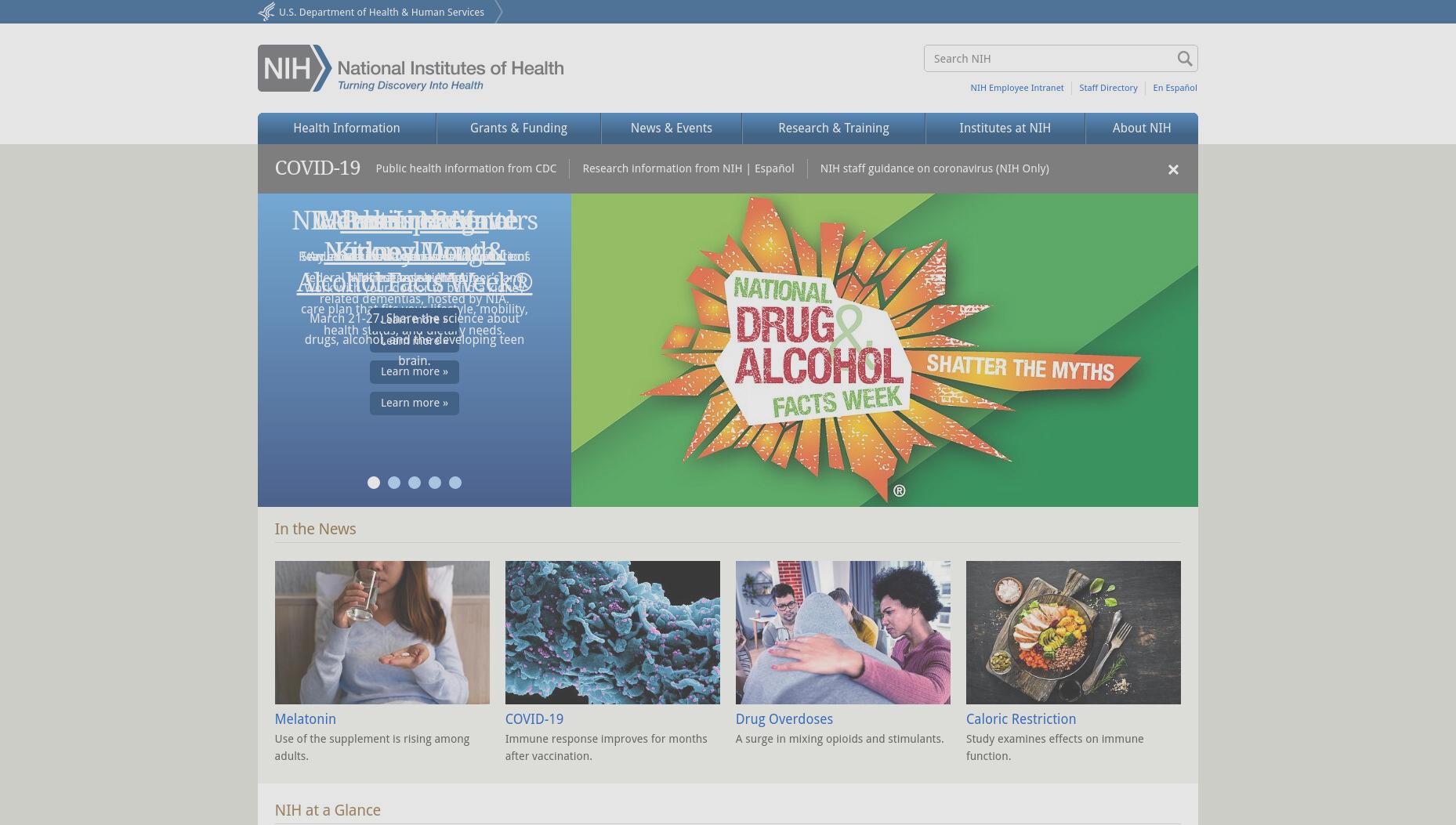Open NIH staff guidance on coronavirus
This screenshot has width=1456, height=825.
[x=935, y=168]
